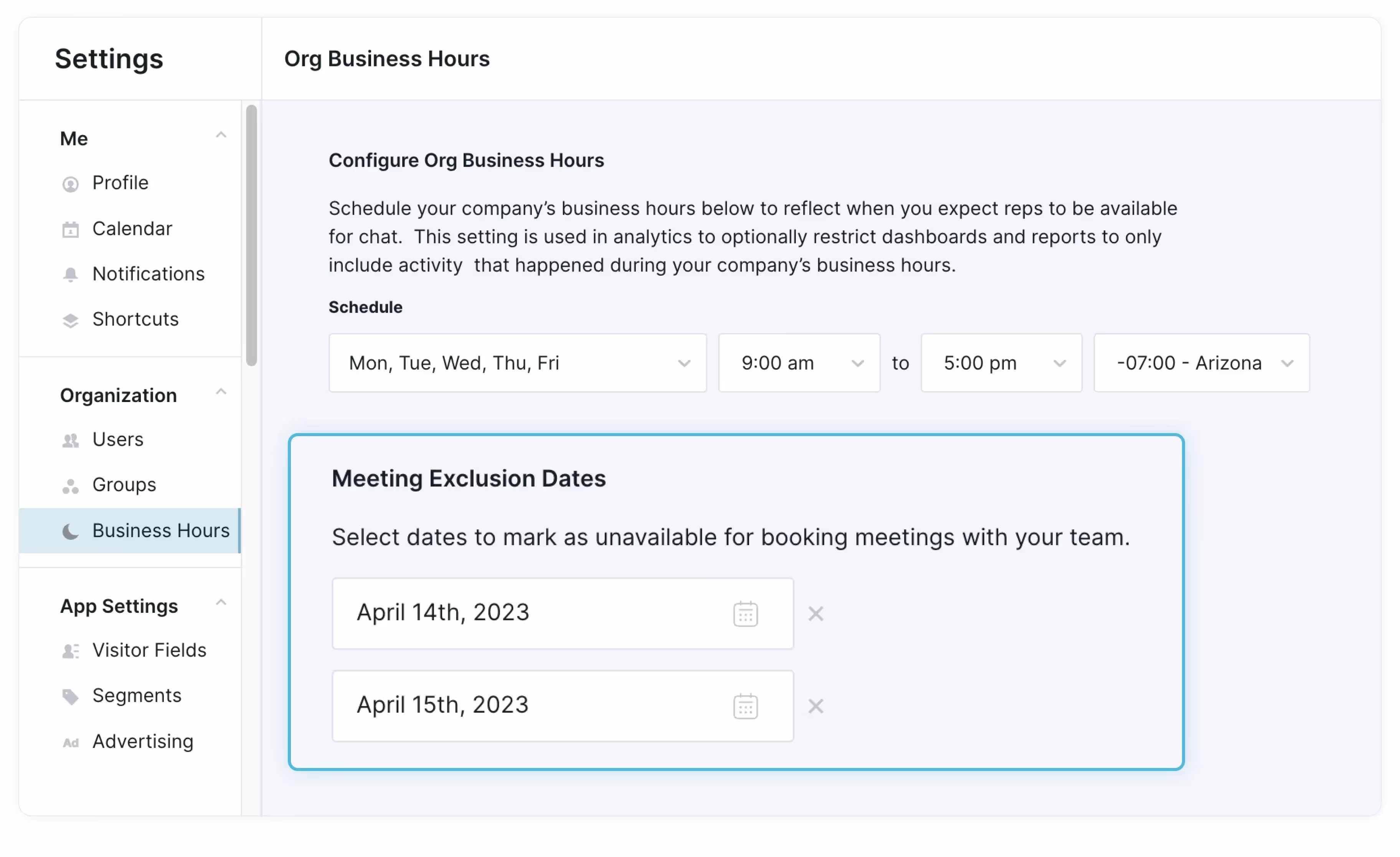
Task: Open the 5:00 pm end time dropdown
Action: click(1001, 363)
